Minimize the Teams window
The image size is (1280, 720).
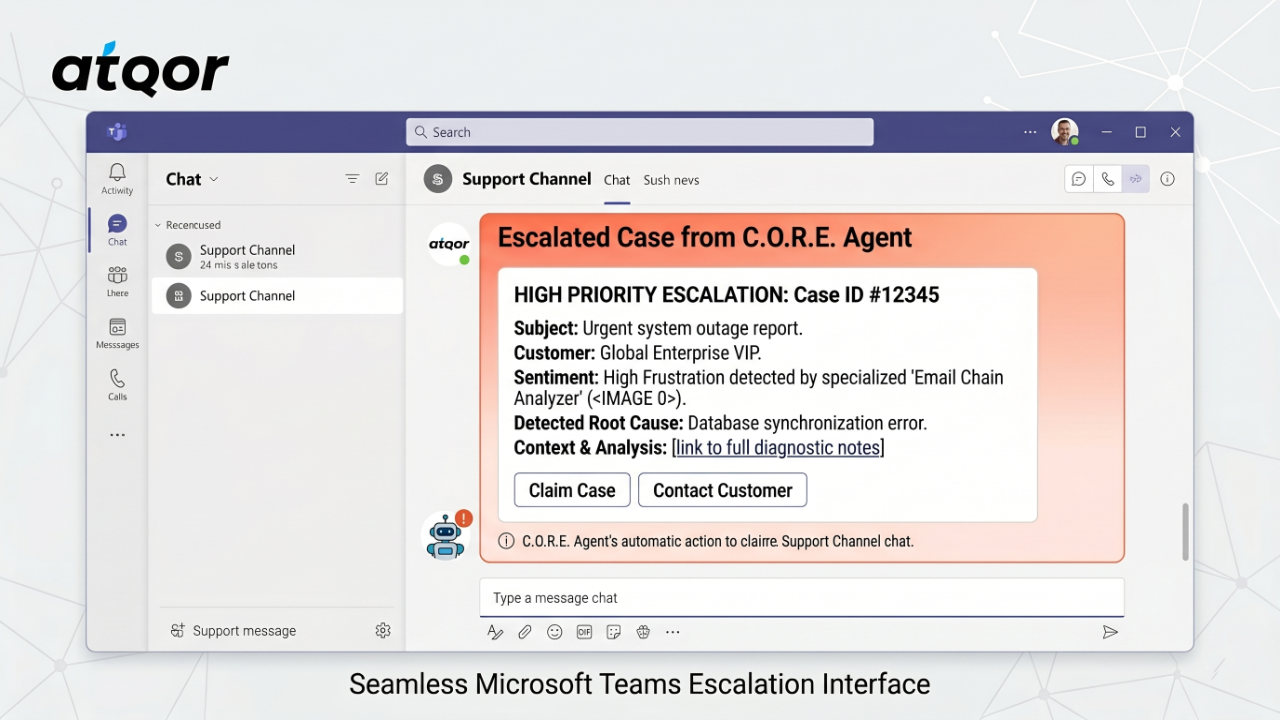click(x=1106, y=132)
